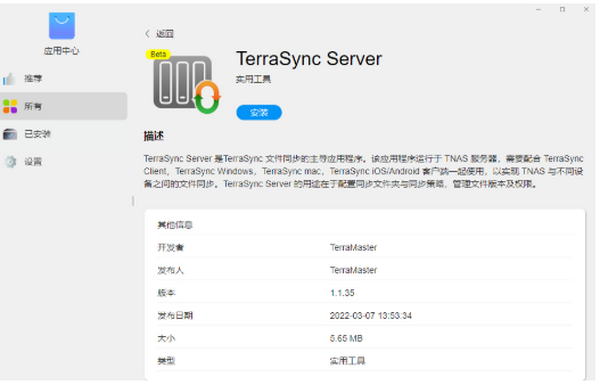Click the 版本 version label
This screenshot has width=600, height=385.
[x=166, y=293]
